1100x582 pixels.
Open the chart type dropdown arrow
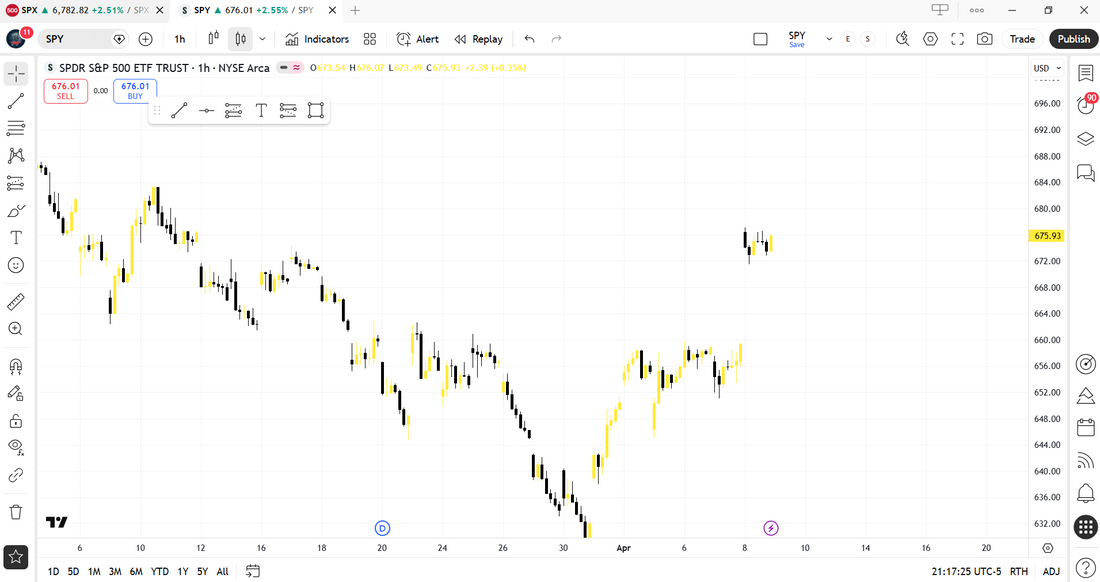coord(262,39)
